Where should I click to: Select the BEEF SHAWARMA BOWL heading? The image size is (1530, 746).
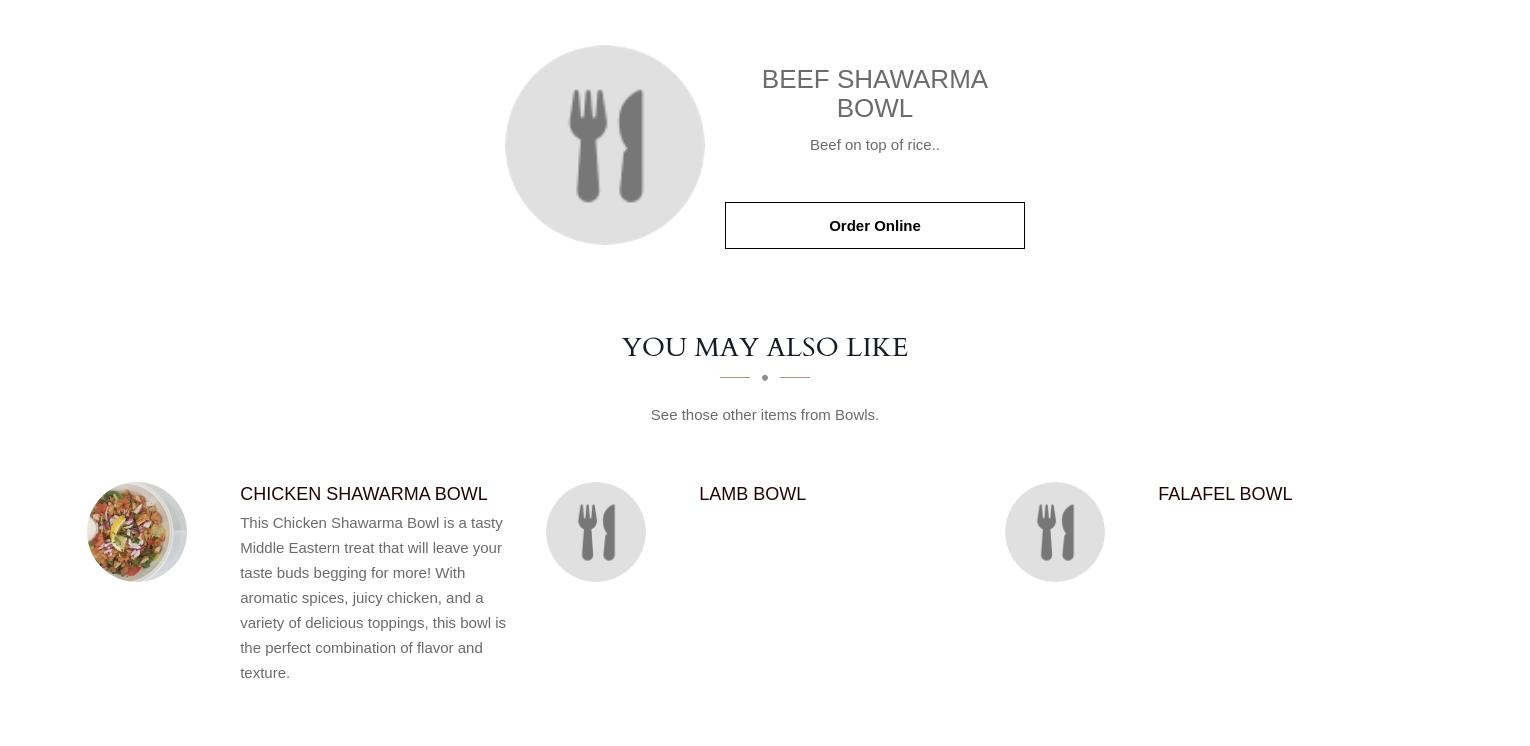[x=875, y=94]
